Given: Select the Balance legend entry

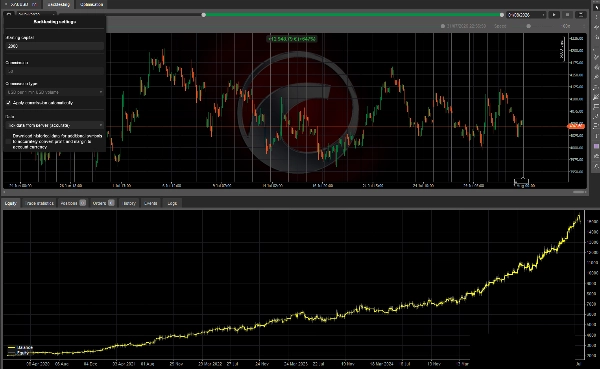Looking at the screenshot, I should [x=20, y=348].
